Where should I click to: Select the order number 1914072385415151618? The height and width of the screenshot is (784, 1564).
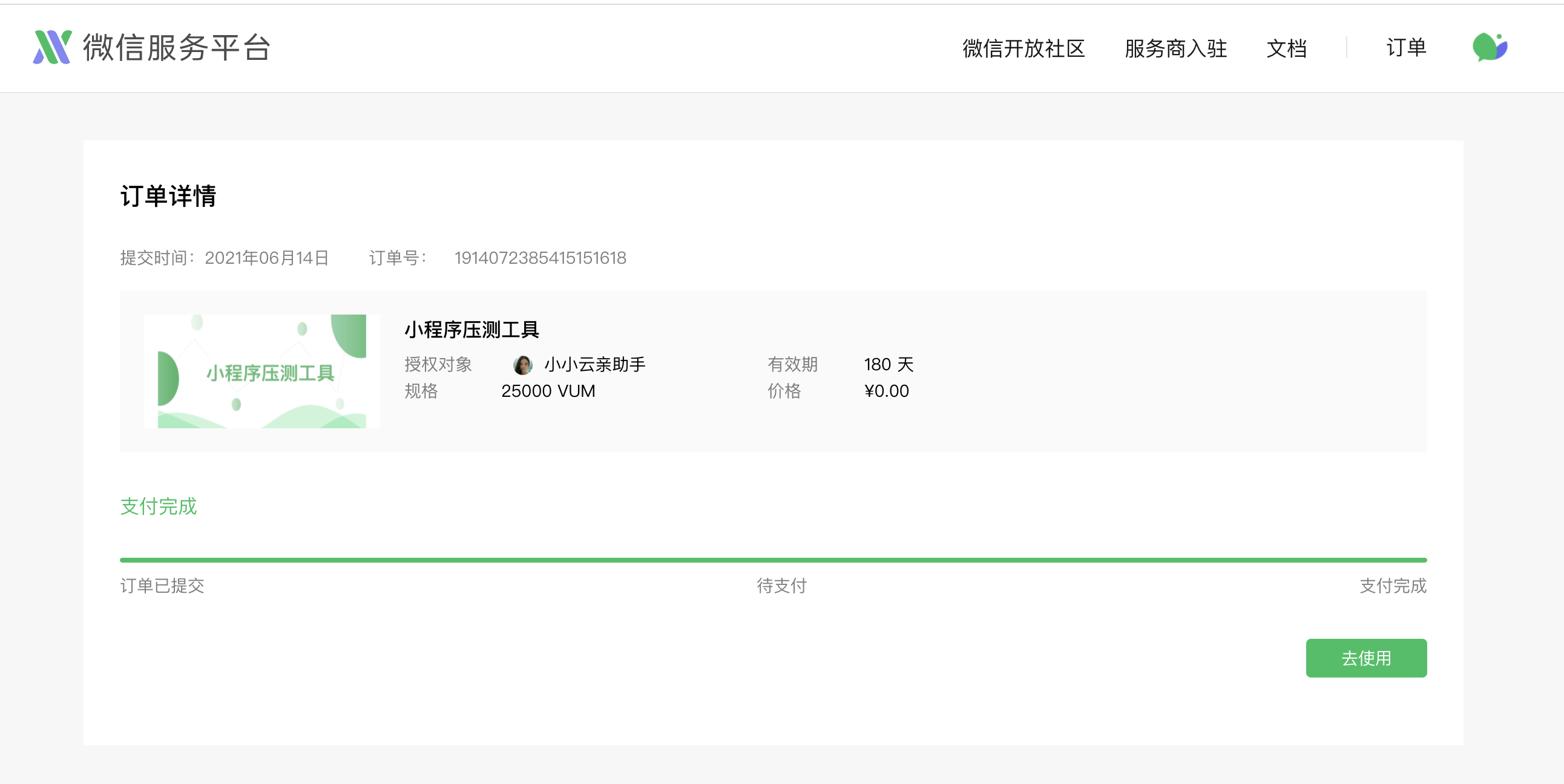point(540,258)
